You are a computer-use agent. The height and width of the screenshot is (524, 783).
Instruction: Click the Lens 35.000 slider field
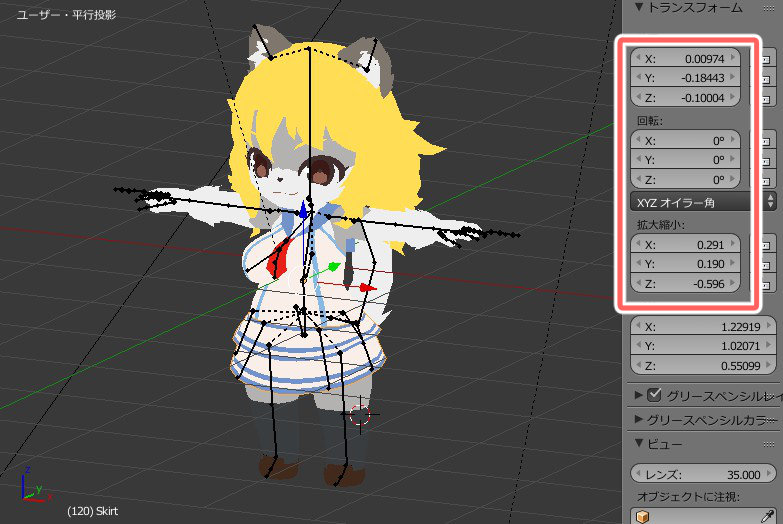coord(690,474)
